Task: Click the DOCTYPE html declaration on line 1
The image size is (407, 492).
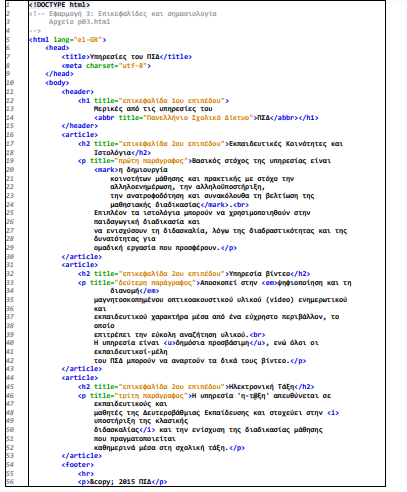Action: tap(59, 5)
